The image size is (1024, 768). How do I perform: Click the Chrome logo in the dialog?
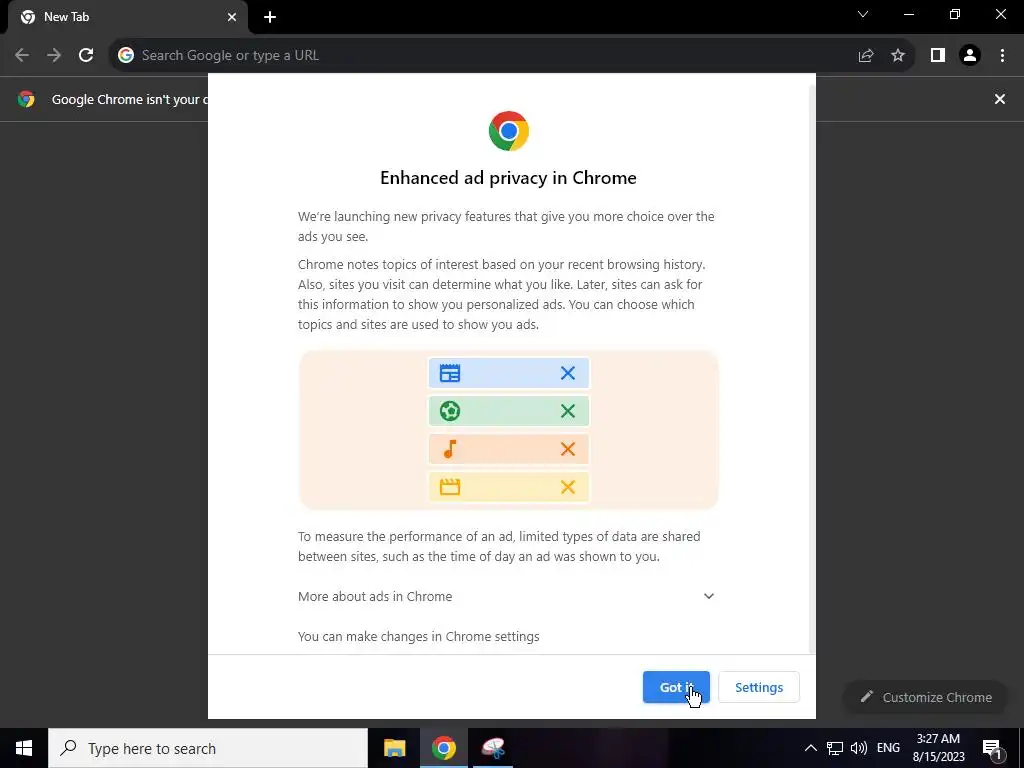pyautogui.click(x=509, y=131)
